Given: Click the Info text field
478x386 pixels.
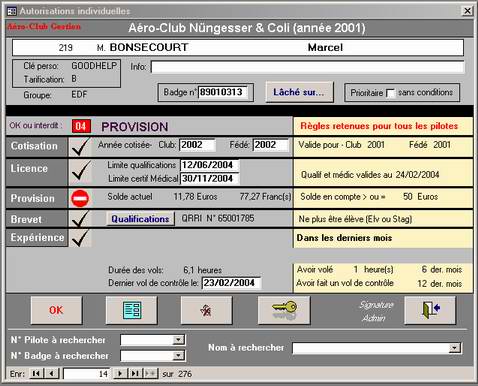Looking at the screenshot, I should coord(307,67).
